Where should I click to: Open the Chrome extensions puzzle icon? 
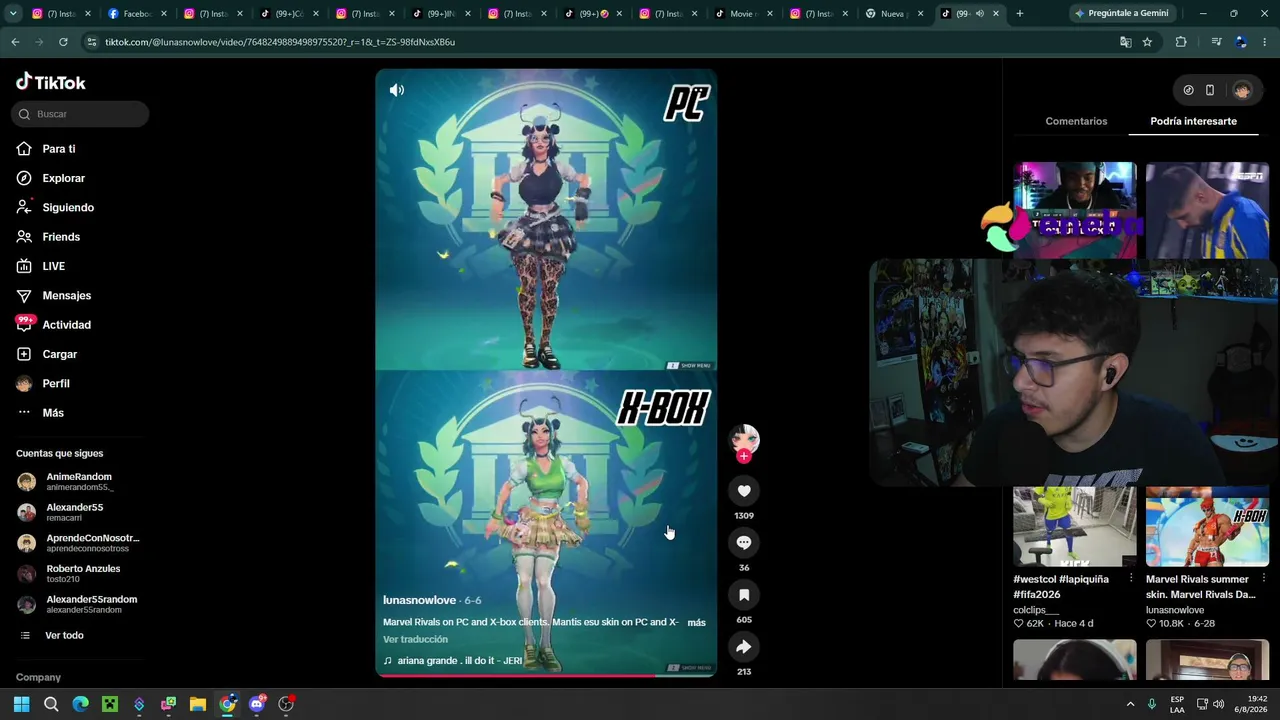point(1181,42)
